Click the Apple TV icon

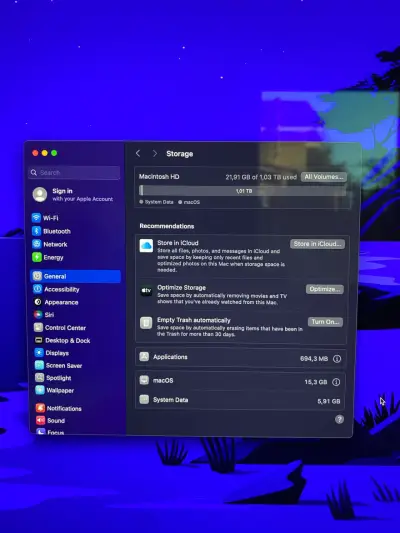[x=146, y=291]
